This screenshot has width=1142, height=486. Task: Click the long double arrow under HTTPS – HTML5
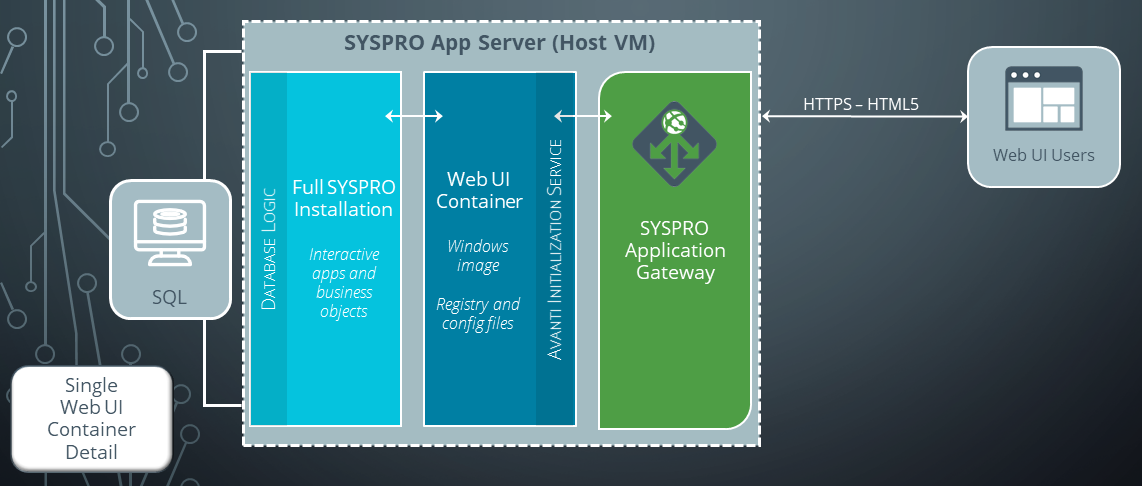click(864, 117)
